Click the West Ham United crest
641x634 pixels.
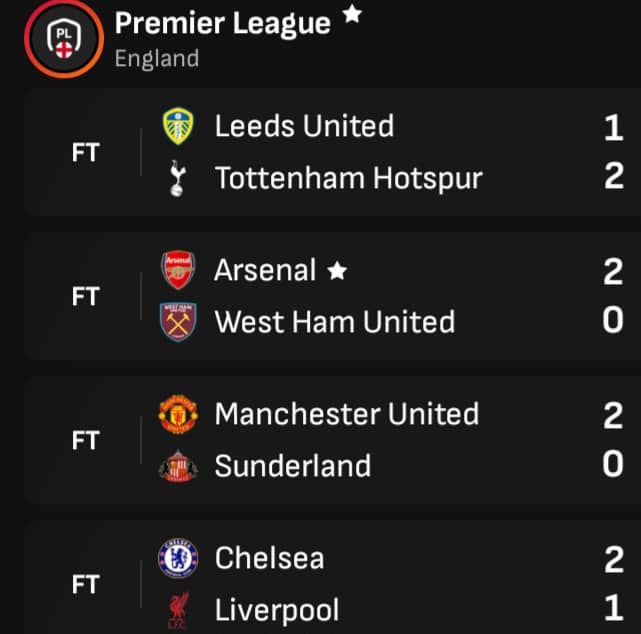click(178, 322)
